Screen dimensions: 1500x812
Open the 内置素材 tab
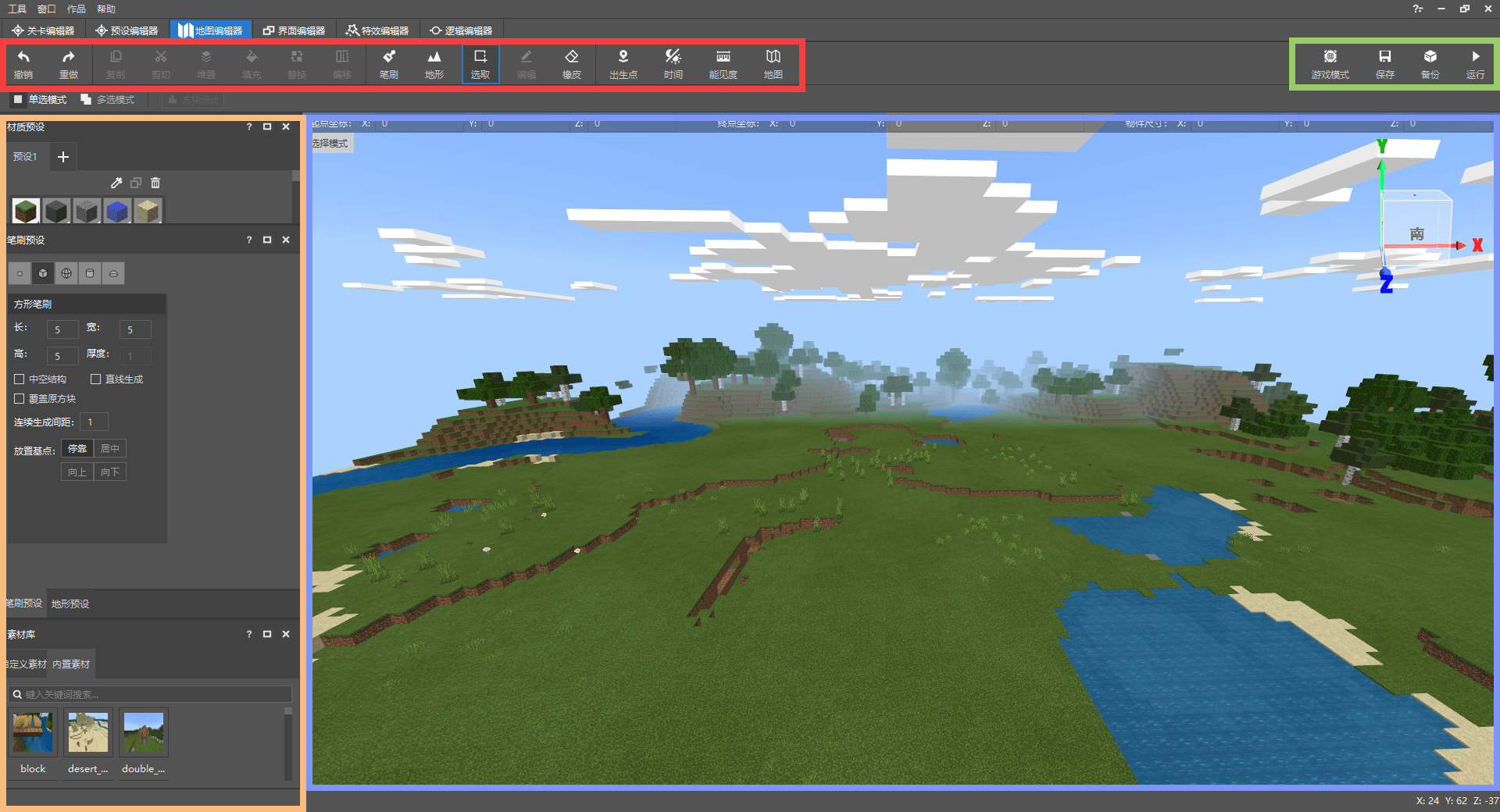pyautogui.click(x=71, y=664)
